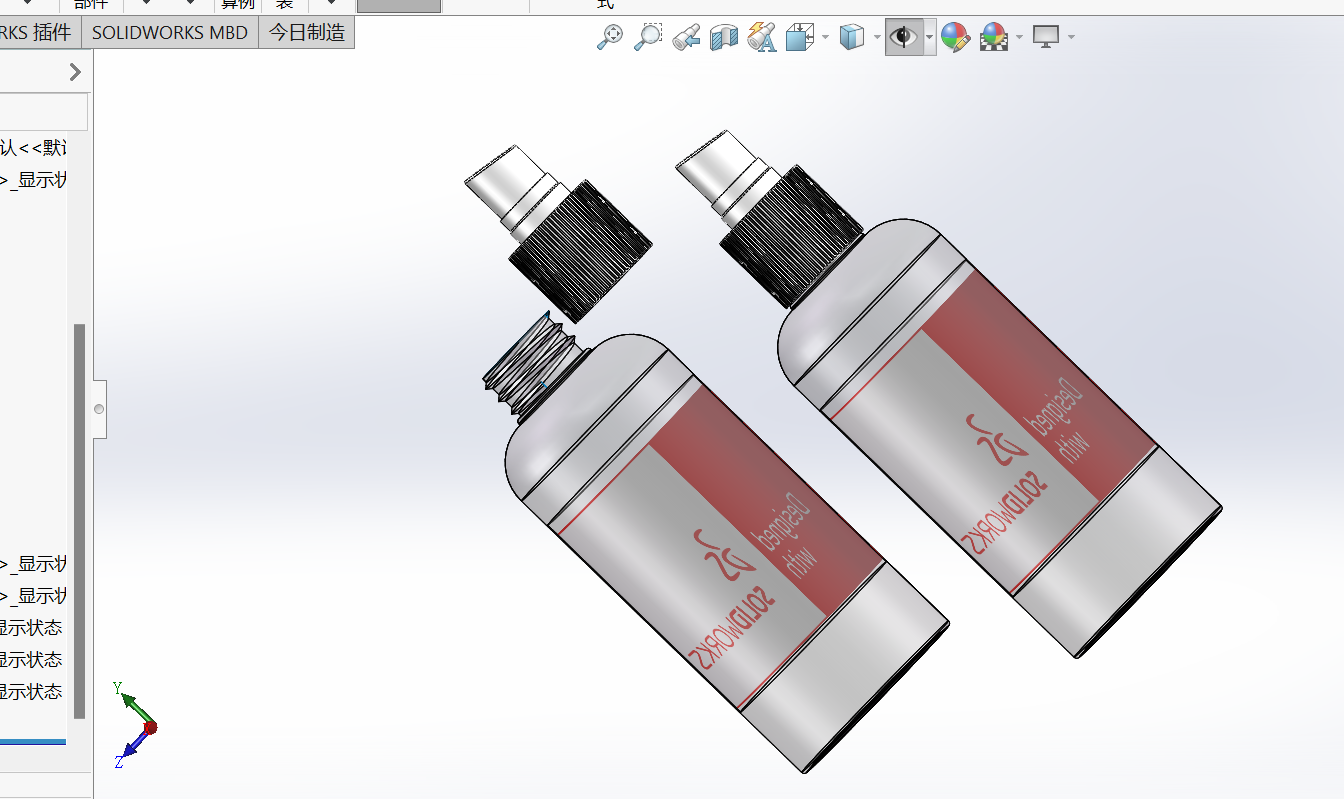Open the Dynamic Annotation Views icon
Image resolution: width=1344 pixels, height=799 pixels.
pos(761,37)
